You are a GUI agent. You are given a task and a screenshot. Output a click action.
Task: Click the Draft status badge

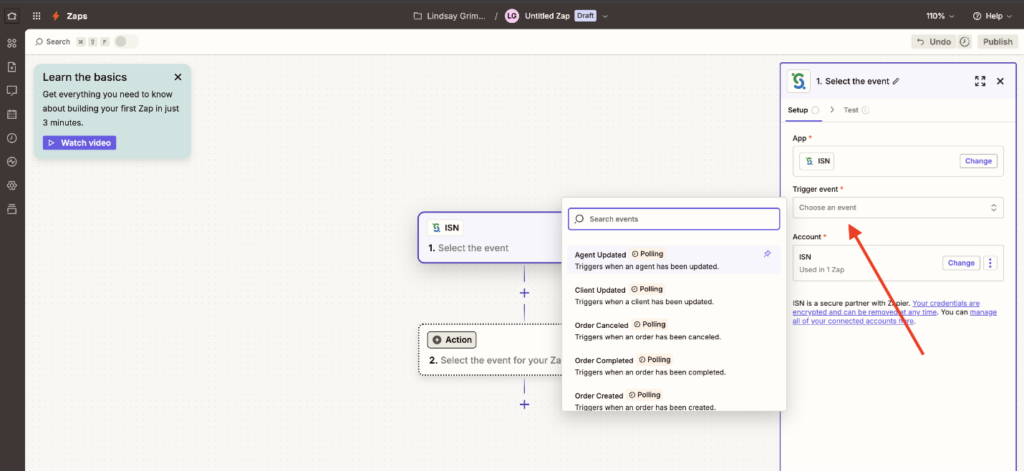click(585, 16)
